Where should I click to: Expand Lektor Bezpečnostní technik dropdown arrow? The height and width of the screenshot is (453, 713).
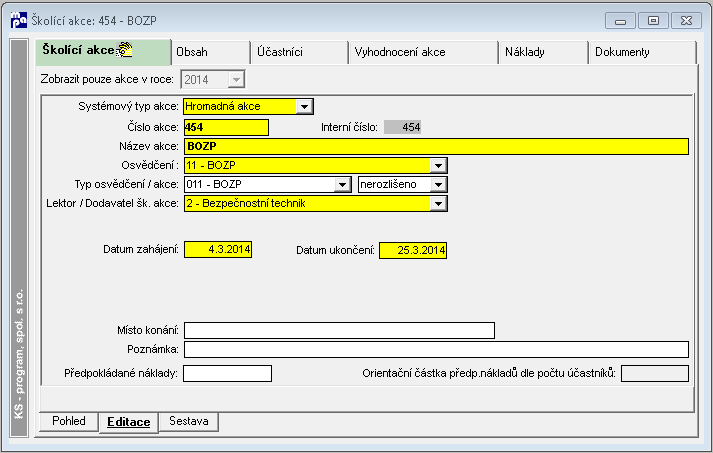pos(438,204)
